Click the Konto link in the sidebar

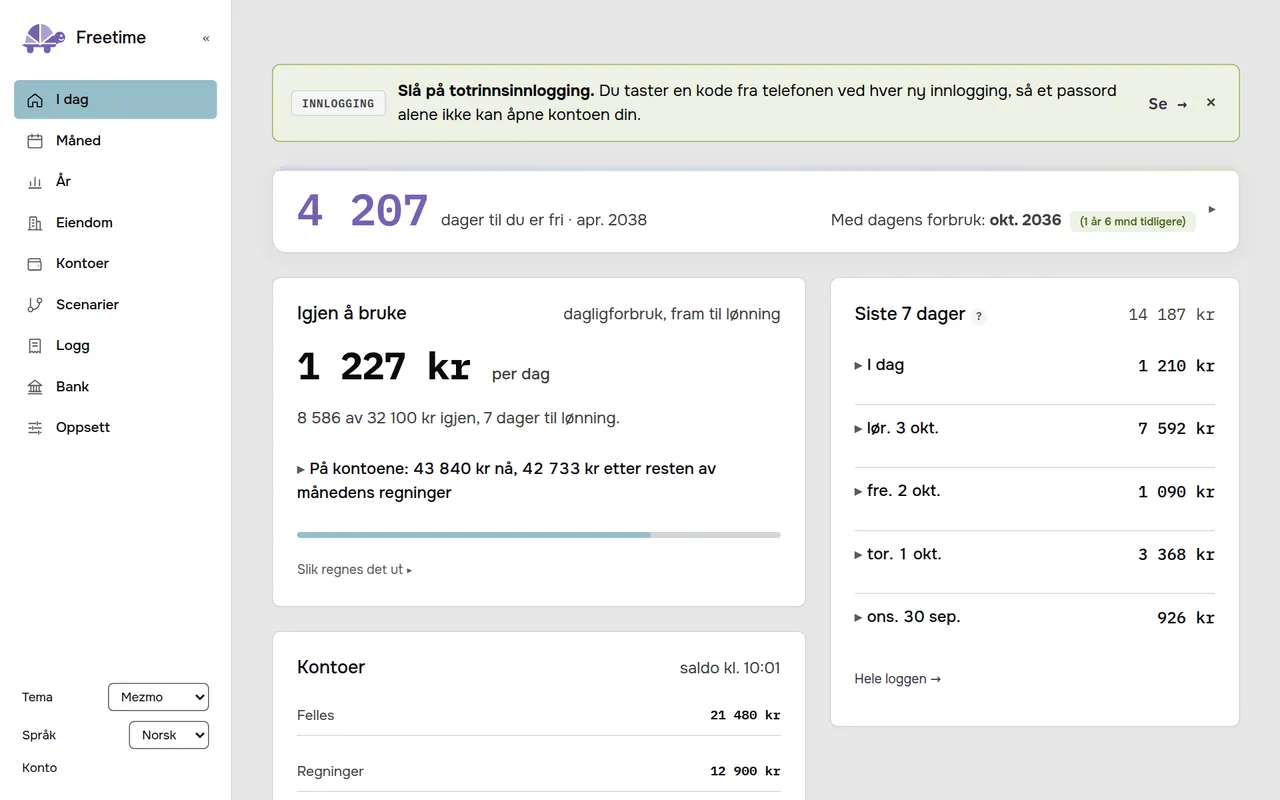point(40,768)
